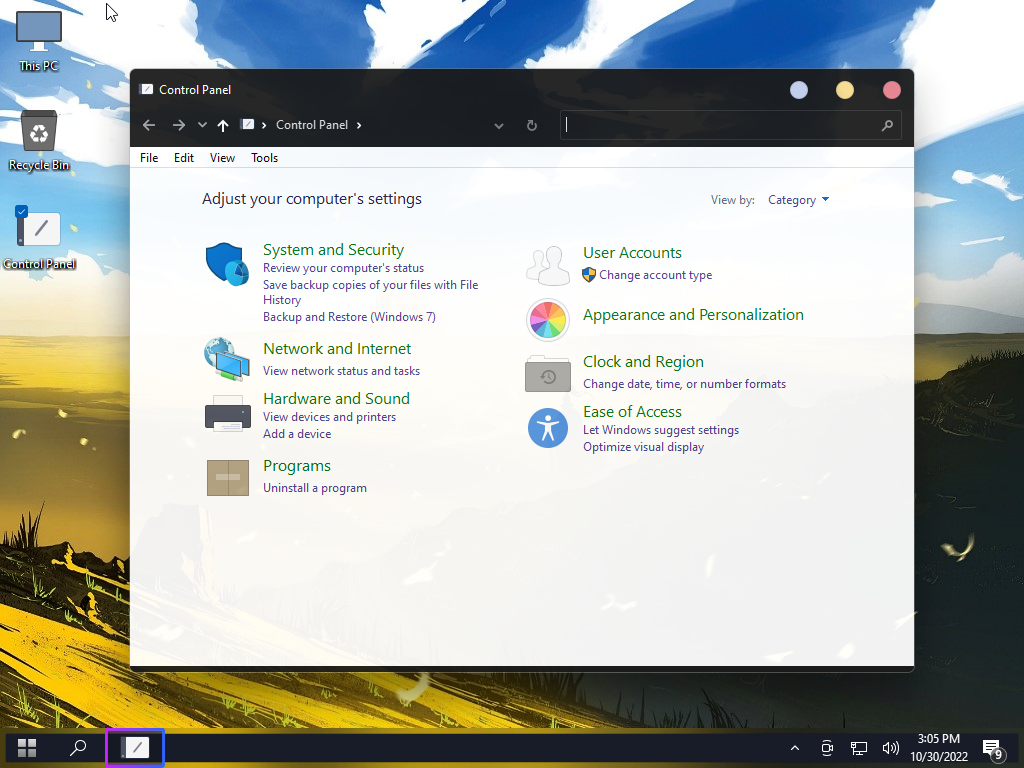
Task: Open taskbar search
Action: 78,748
